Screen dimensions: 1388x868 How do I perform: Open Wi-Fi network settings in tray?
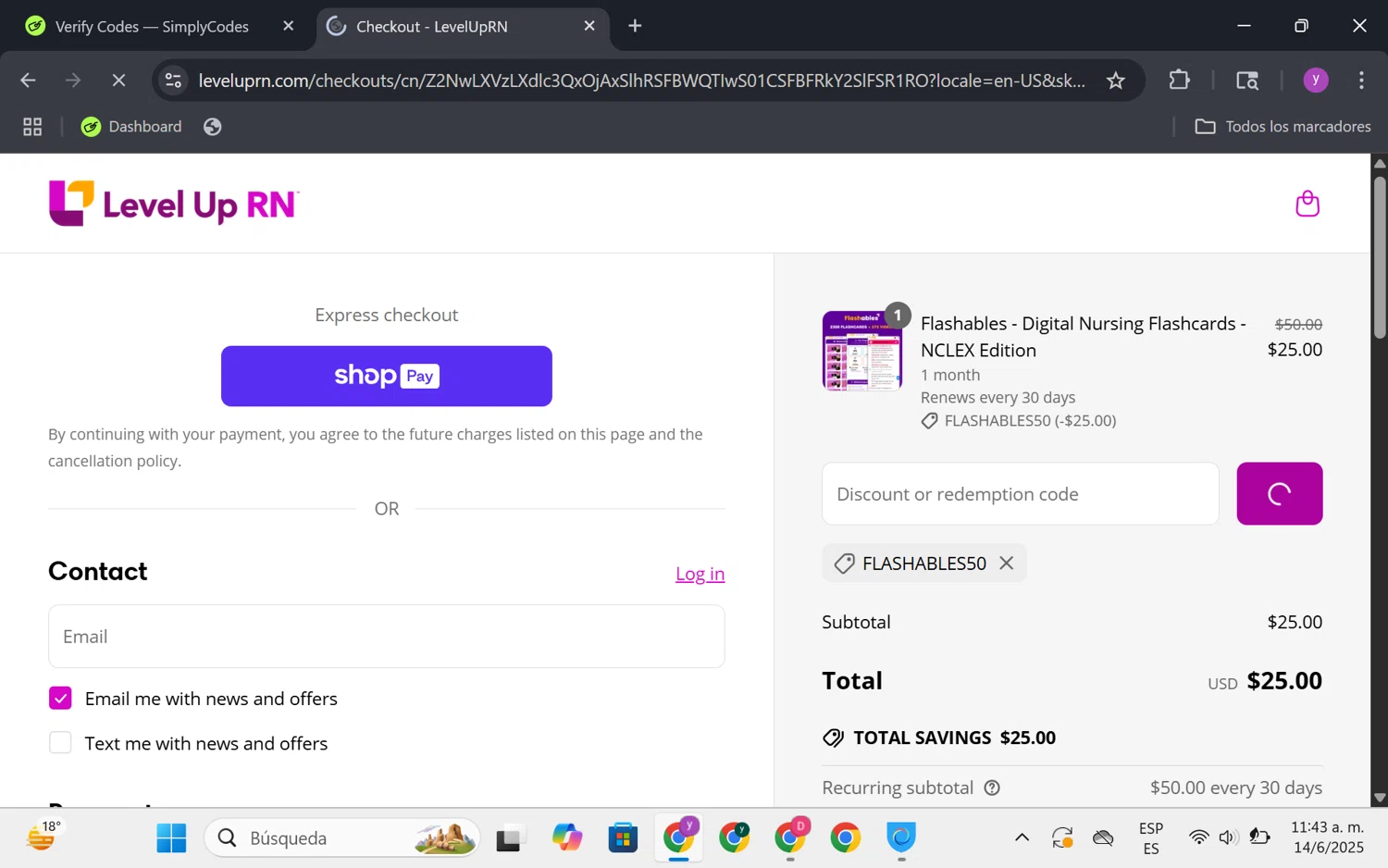tap(1198, 838)
